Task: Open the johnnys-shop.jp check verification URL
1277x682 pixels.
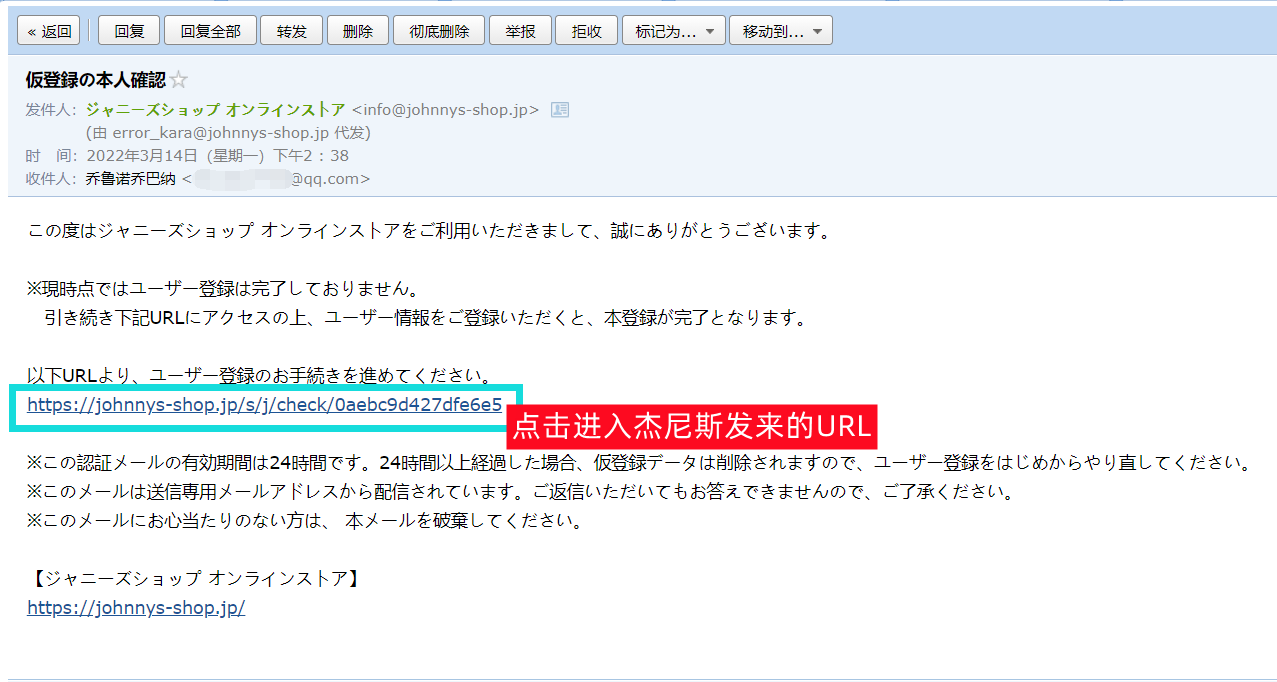Action: [x=265, y=405]
